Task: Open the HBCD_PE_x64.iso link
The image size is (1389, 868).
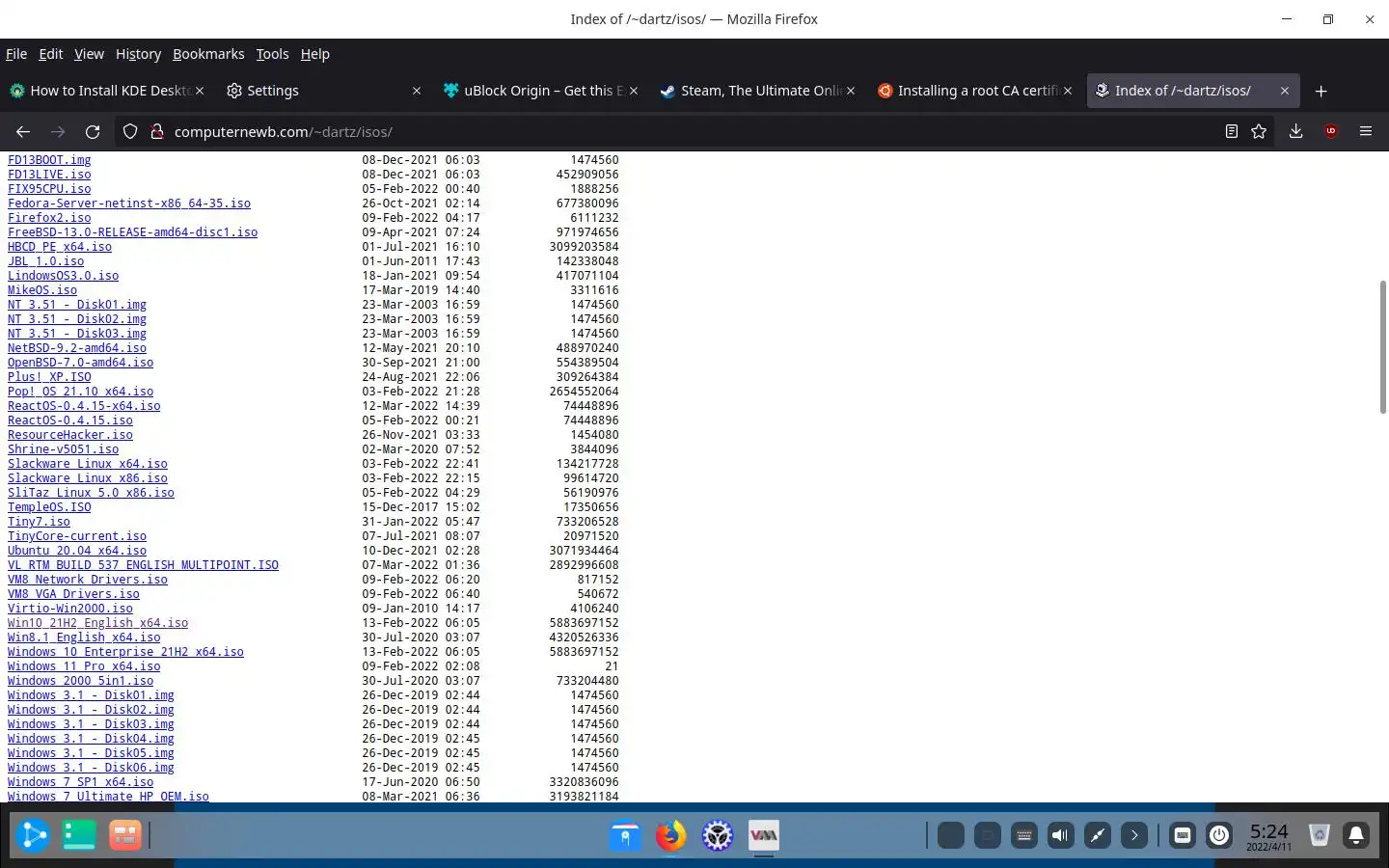Action: click(60, 247)
